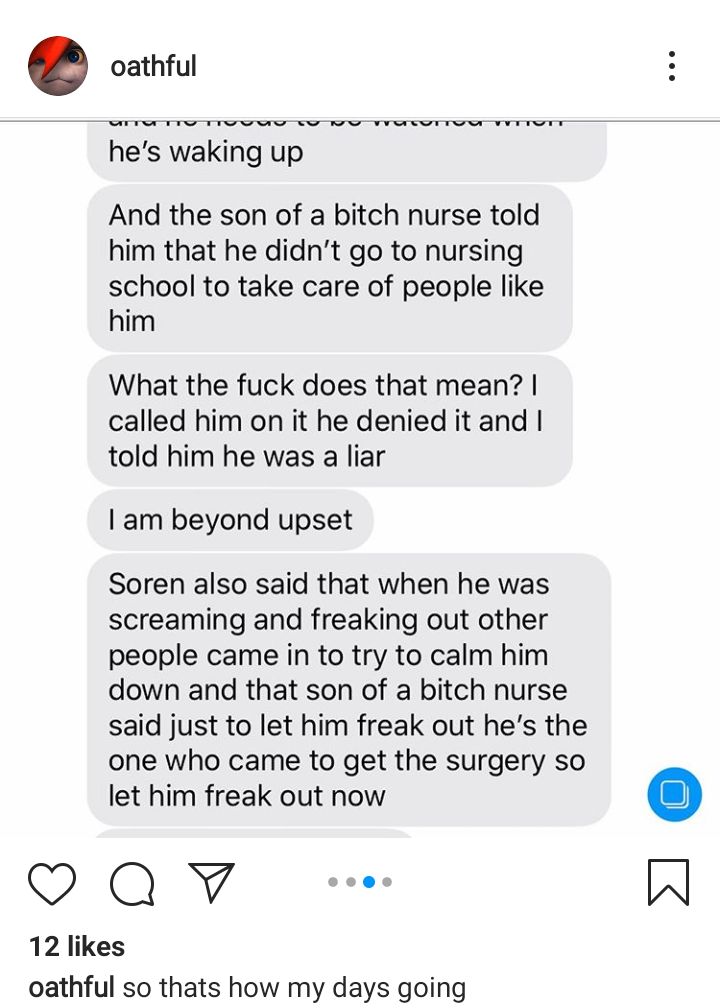Select the active third carousel dot
The width and height of the screenshot is (720, 1008).
(x=369, y=882)
